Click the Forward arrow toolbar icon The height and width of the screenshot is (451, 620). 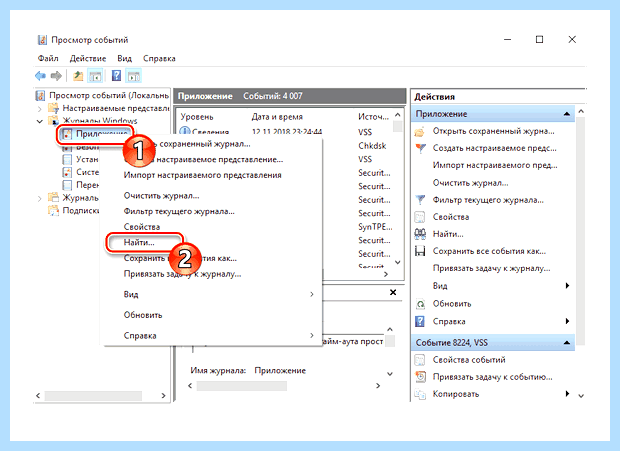[x=57, y=75]
